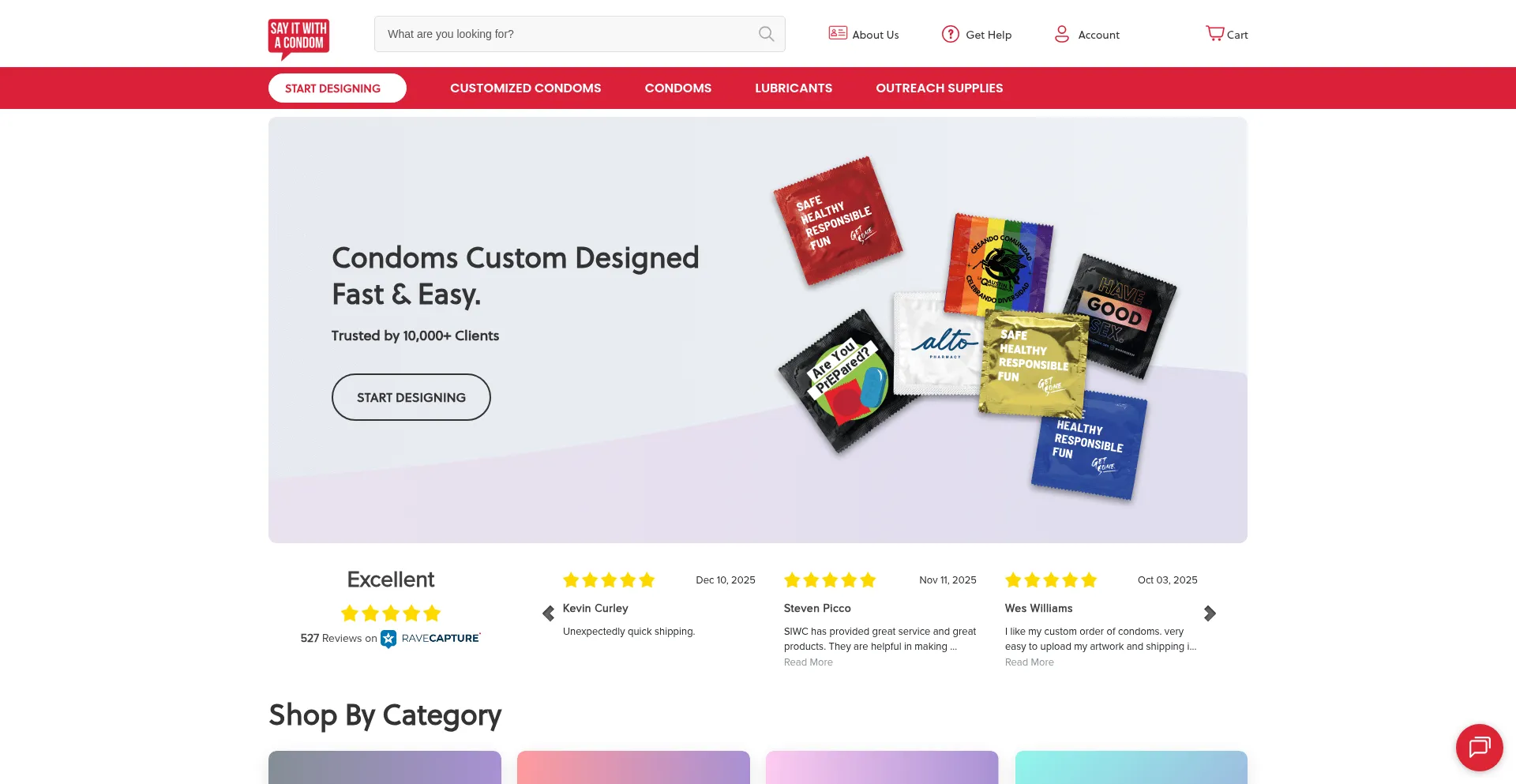Click the outlined Start Designing hero button
The image size is (1516, 784).
[411, 397]
